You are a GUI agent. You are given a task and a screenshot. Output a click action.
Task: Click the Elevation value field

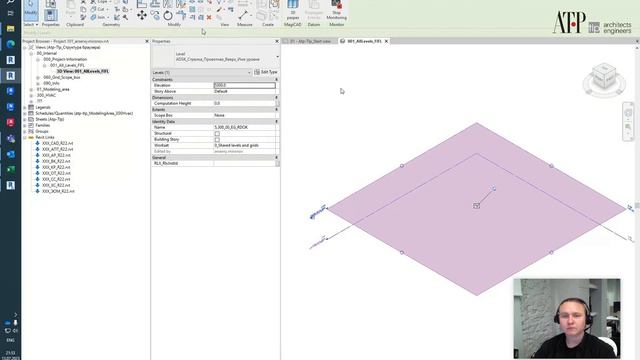click(244, 85)
